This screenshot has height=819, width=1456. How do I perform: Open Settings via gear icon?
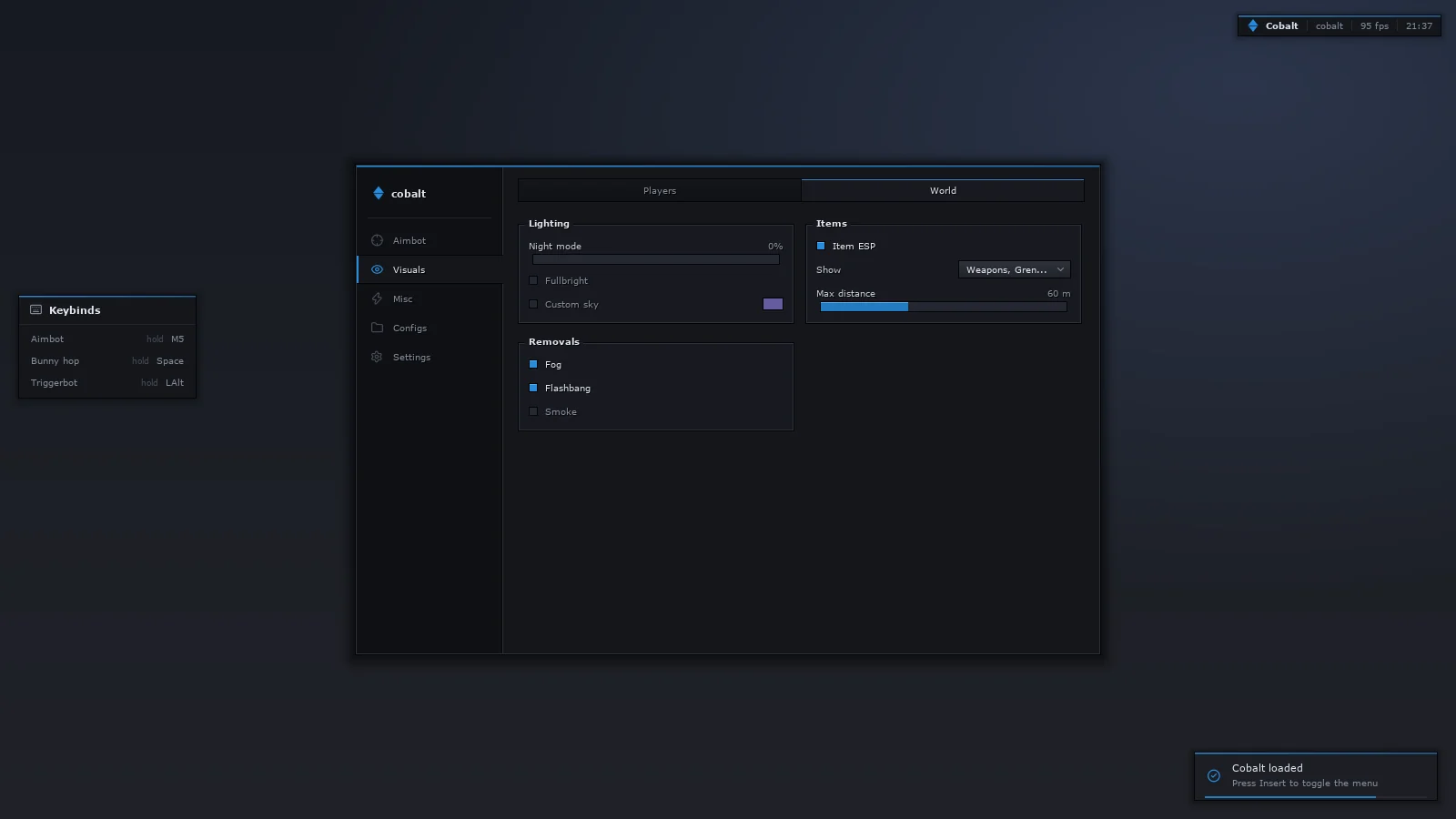(377, 357)
